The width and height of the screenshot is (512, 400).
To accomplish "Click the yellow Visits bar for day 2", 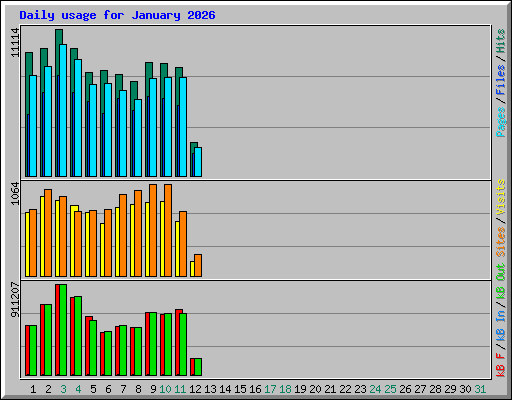I will click(x=42, y=236).
